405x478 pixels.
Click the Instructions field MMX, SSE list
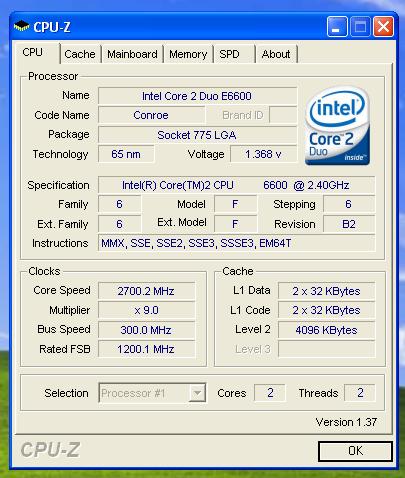(236, 243)
